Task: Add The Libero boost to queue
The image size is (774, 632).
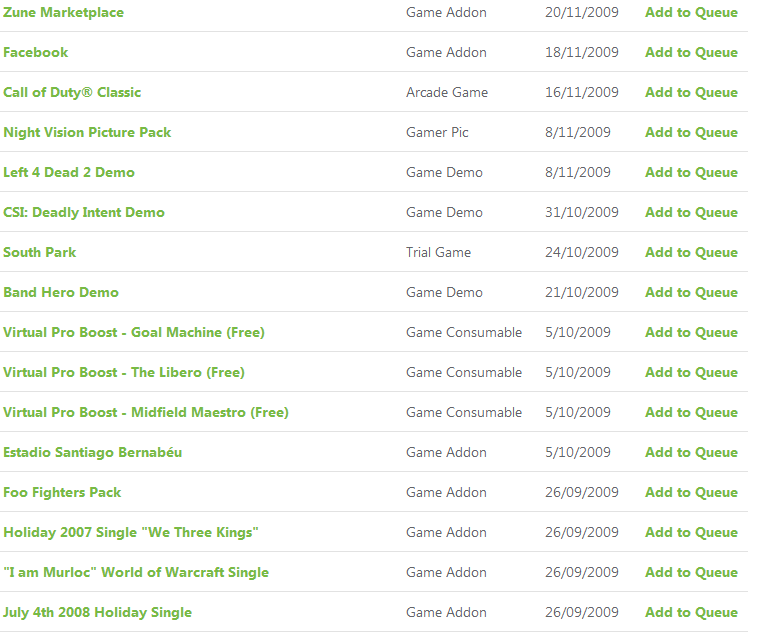Action: (x=691, y=372)
